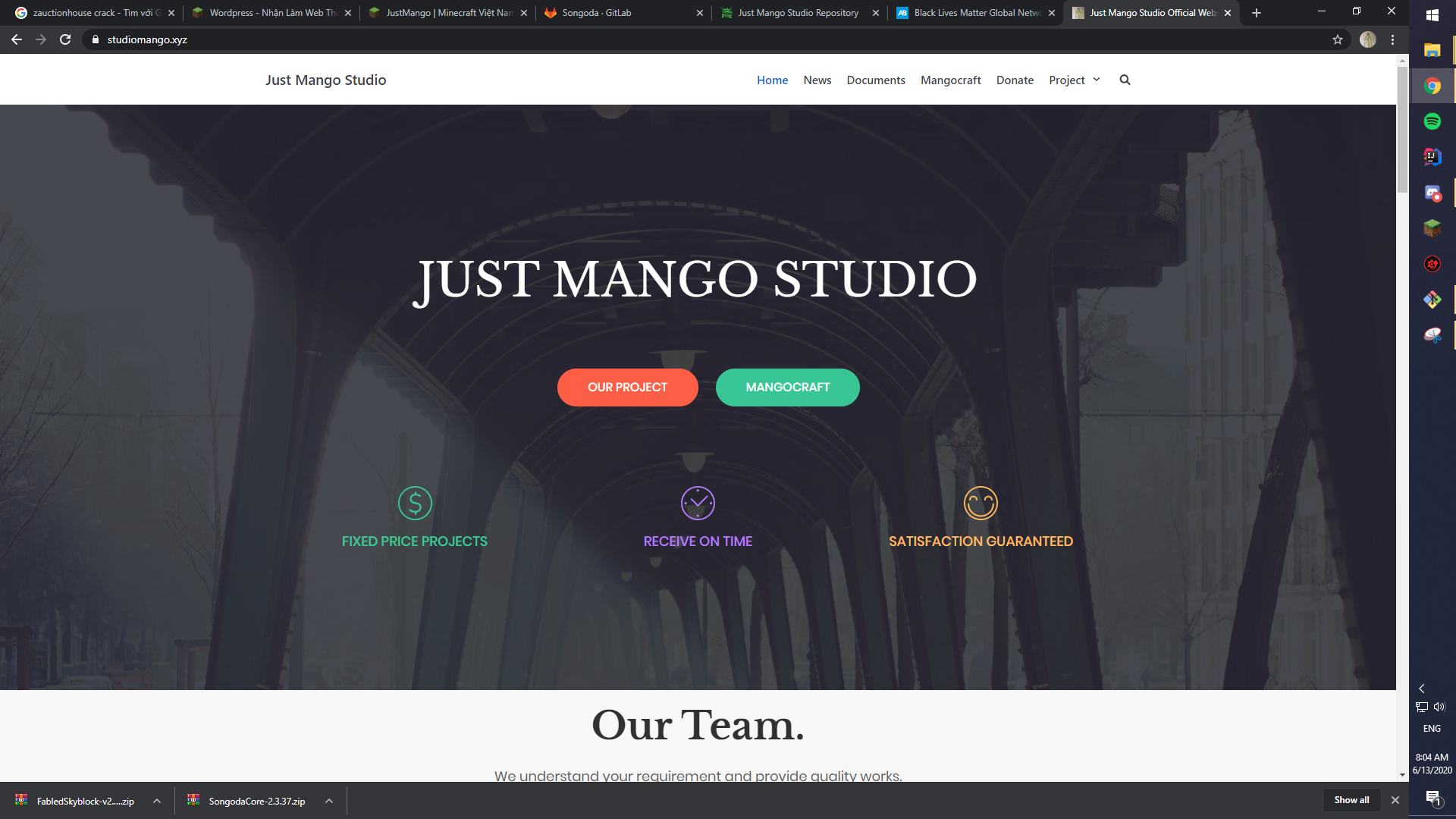The width and height of the screenshot is (1456, 819).
Task: Click the OUR PROJECT button
Action: coord(627,388)
